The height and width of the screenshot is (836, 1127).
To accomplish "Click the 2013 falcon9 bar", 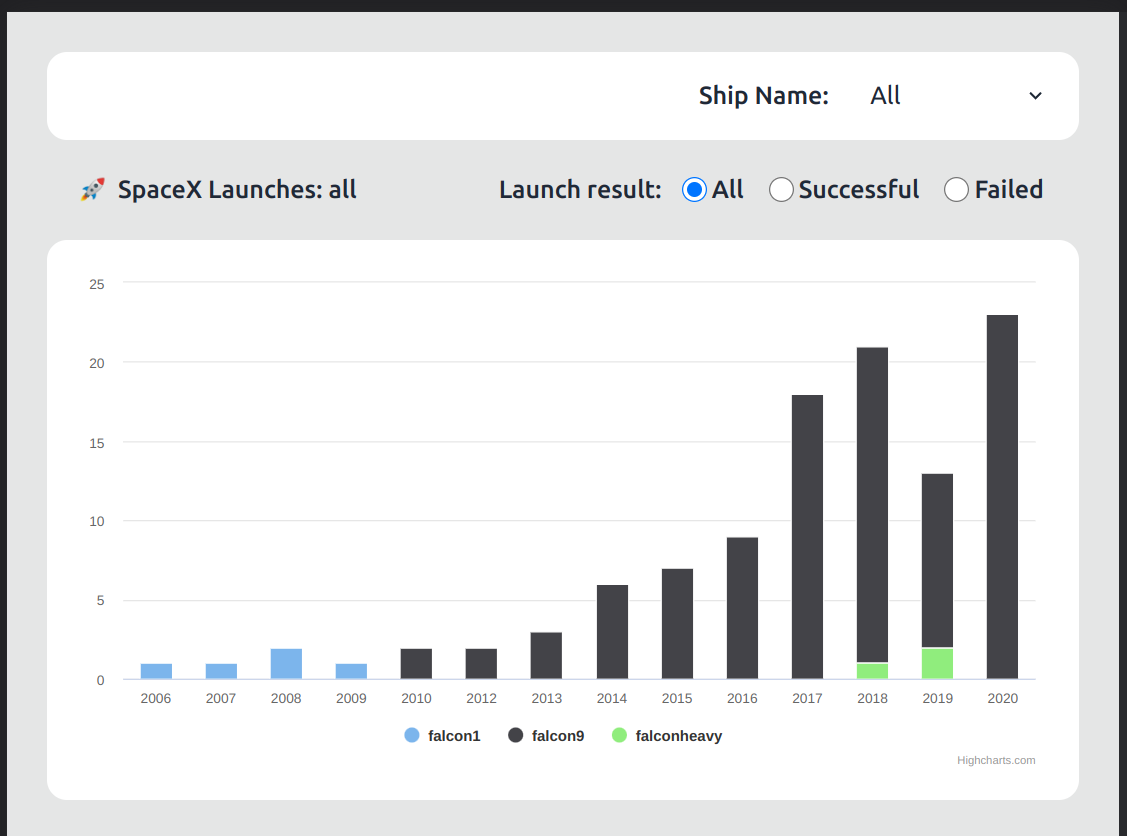I will [x=546, y=656].
